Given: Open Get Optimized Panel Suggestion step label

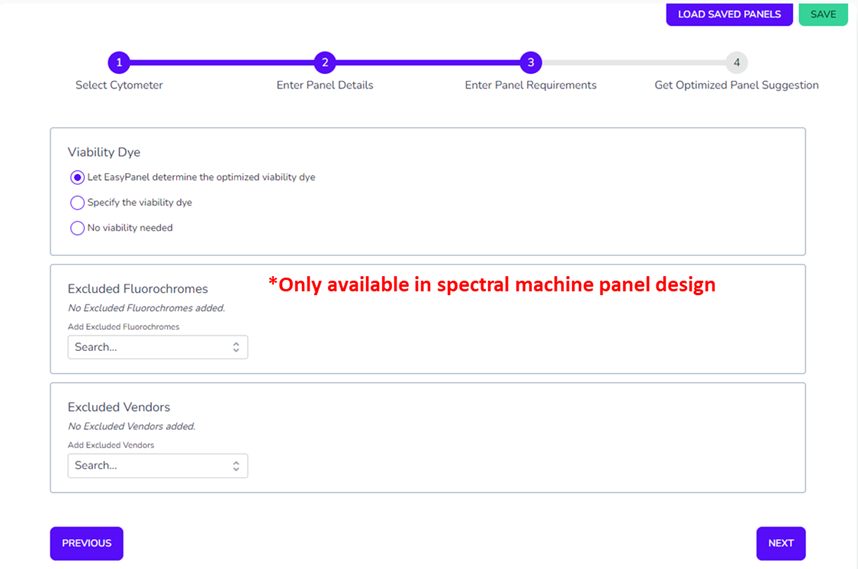Looking at the screenshot, I should coord(736,85).
